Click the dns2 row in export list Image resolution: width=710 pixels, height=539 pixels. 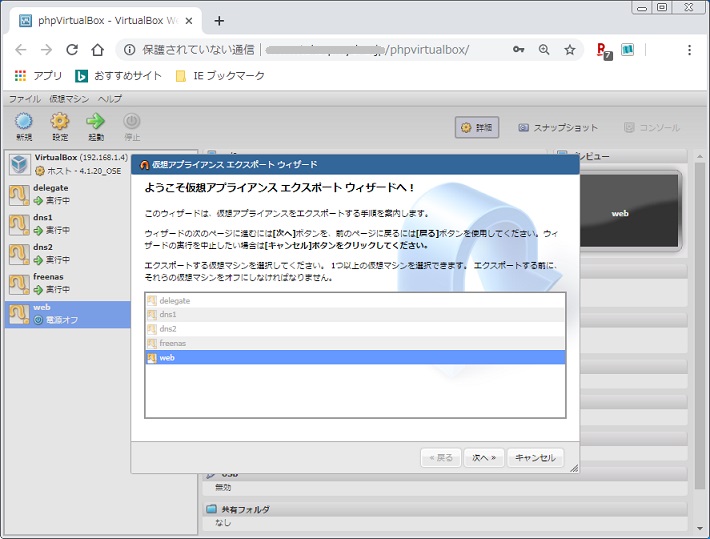[x=355, y=329]
